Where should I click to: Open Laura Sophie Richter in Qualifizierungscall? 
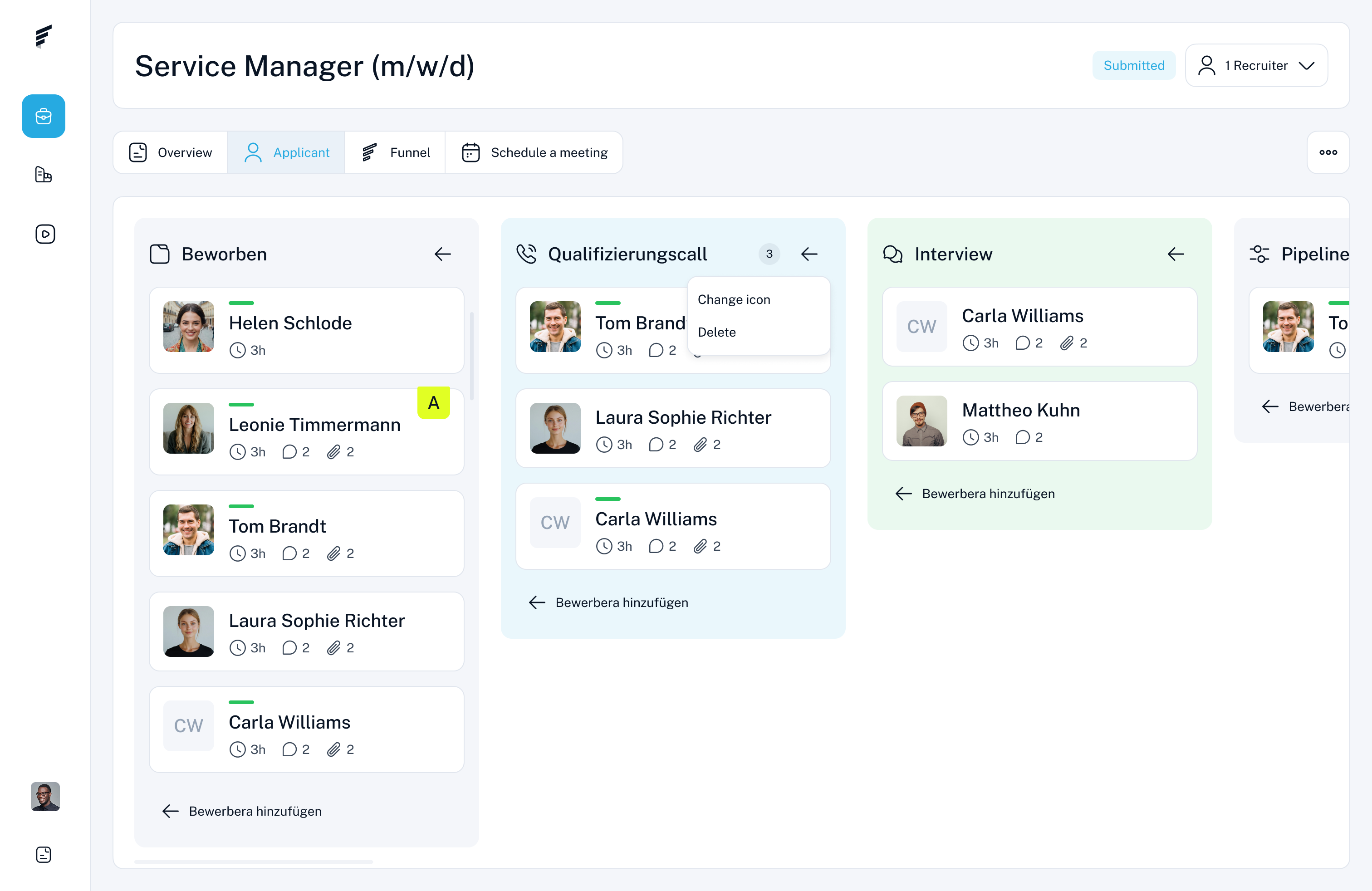click(673, 428)
